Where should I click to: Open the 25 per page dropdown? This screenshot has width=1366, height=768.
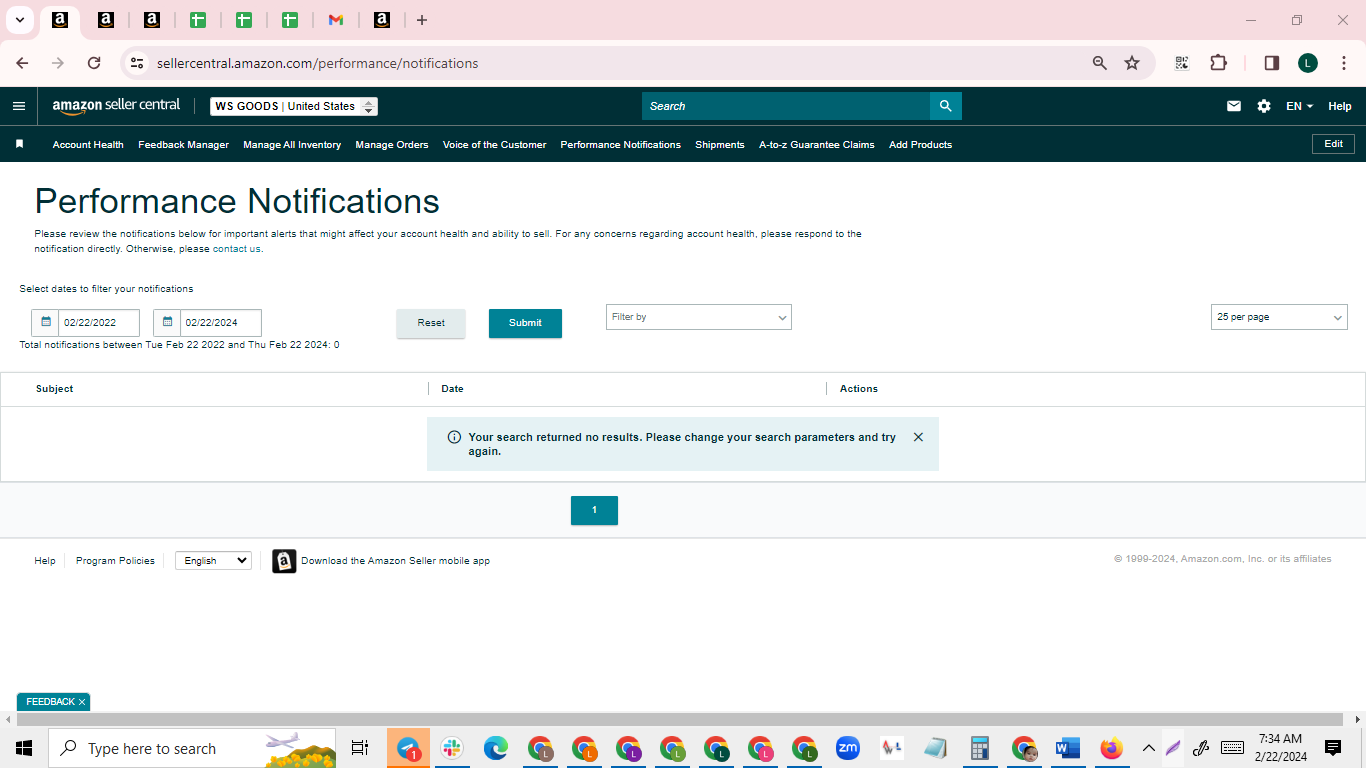click(1279, 317)
